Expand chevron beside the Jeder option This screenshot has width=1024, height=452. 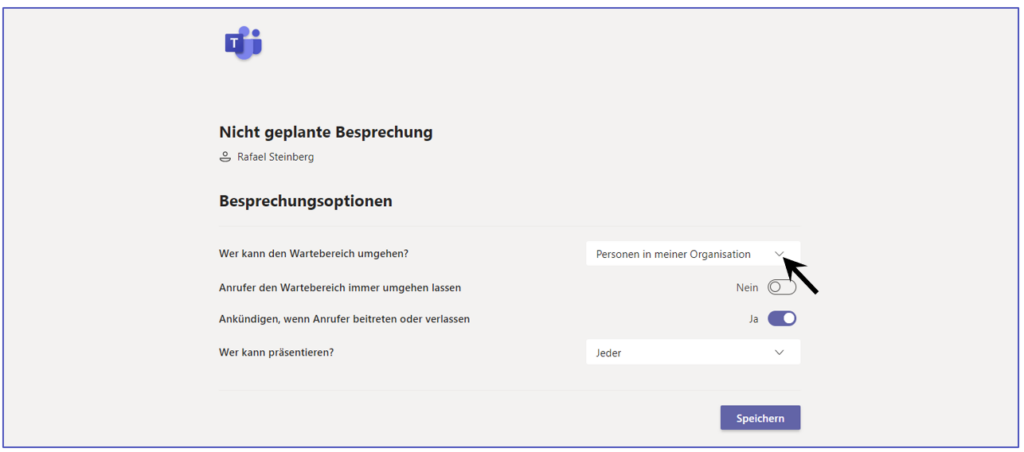(x=779, y=352)
